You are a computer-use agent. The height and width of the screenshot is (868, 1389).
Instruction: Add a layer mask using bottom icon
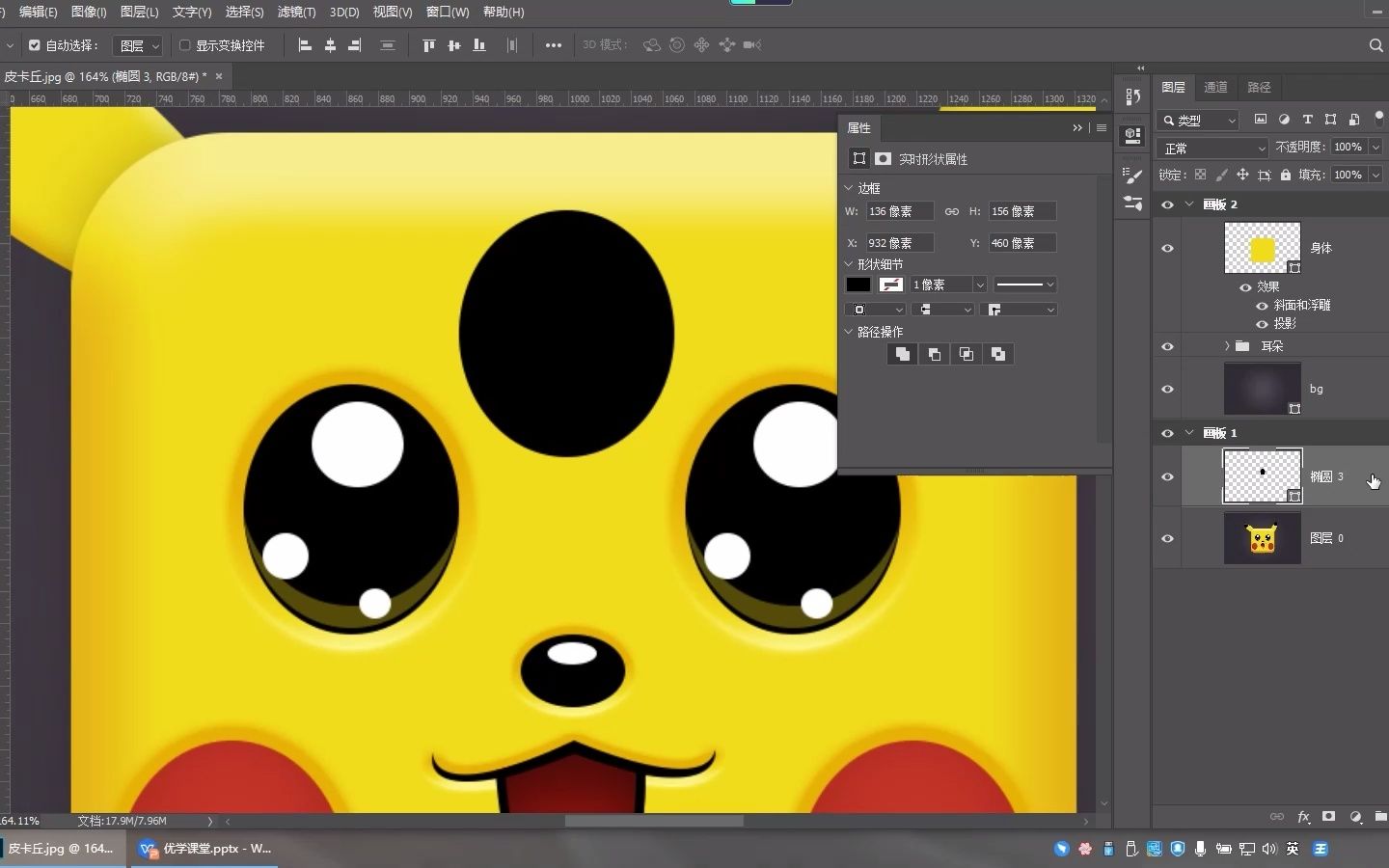(1329, 817)
